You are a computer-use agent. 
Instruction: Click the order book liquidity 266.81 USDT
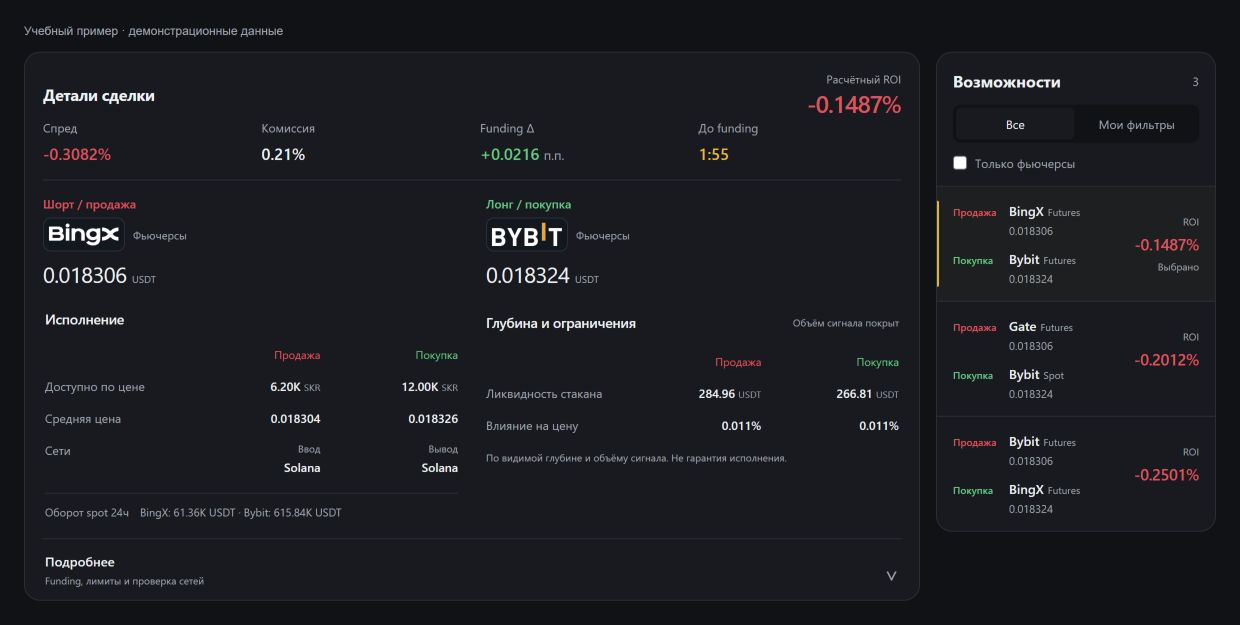[867, 394]
